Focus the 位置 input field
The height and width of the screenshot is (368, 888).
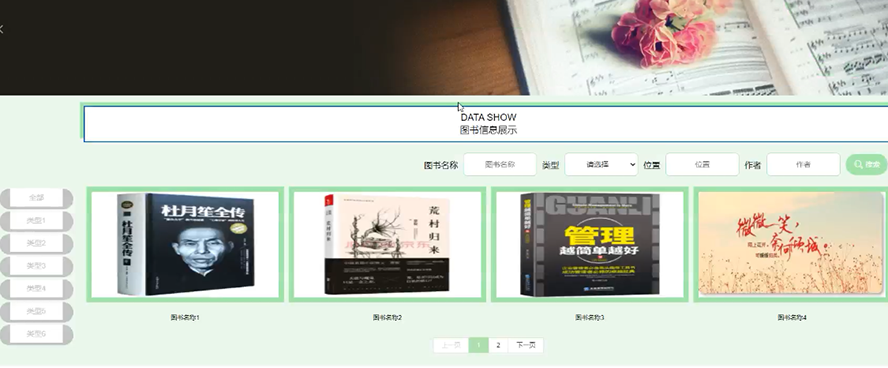pyautogui.click(x=702, y=165)
